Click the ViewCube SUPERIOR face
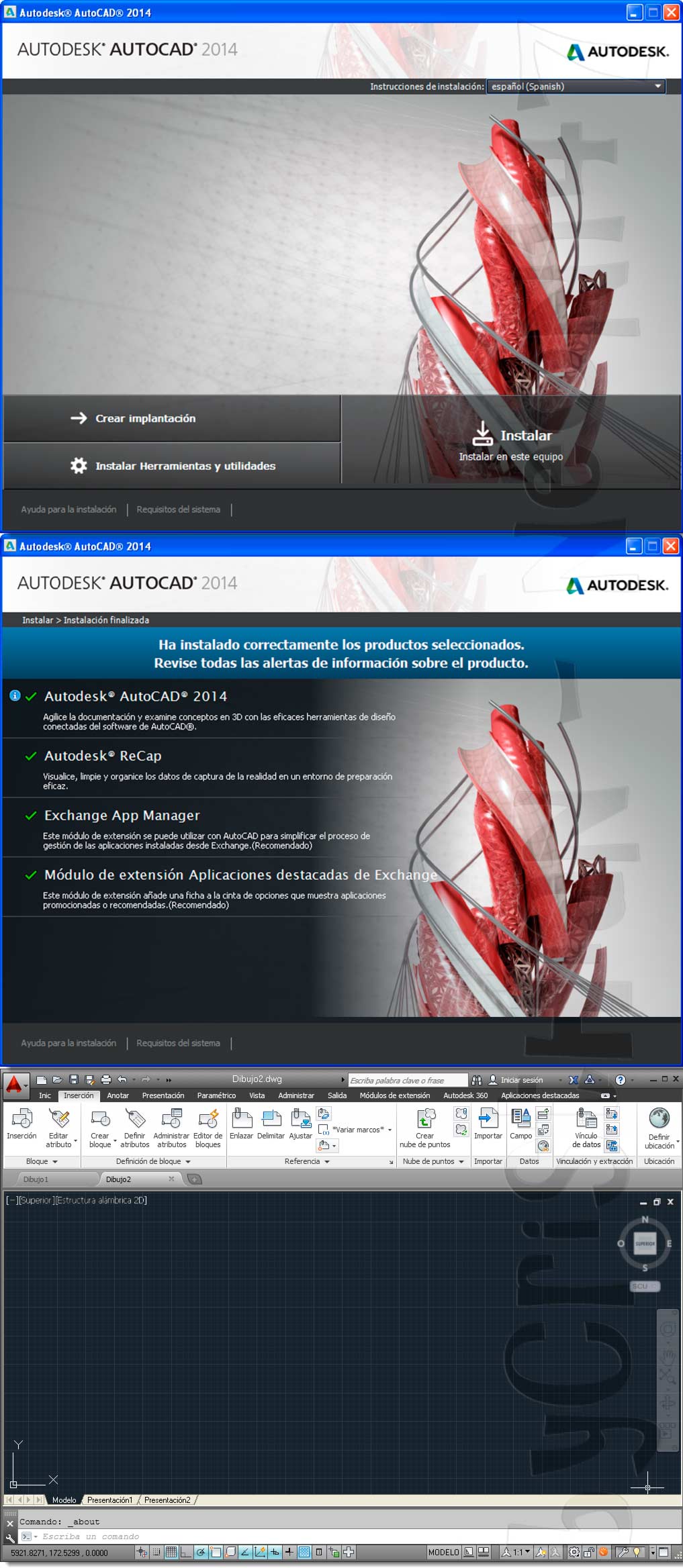This screenshot has height=1568, width=683. 645,1243
